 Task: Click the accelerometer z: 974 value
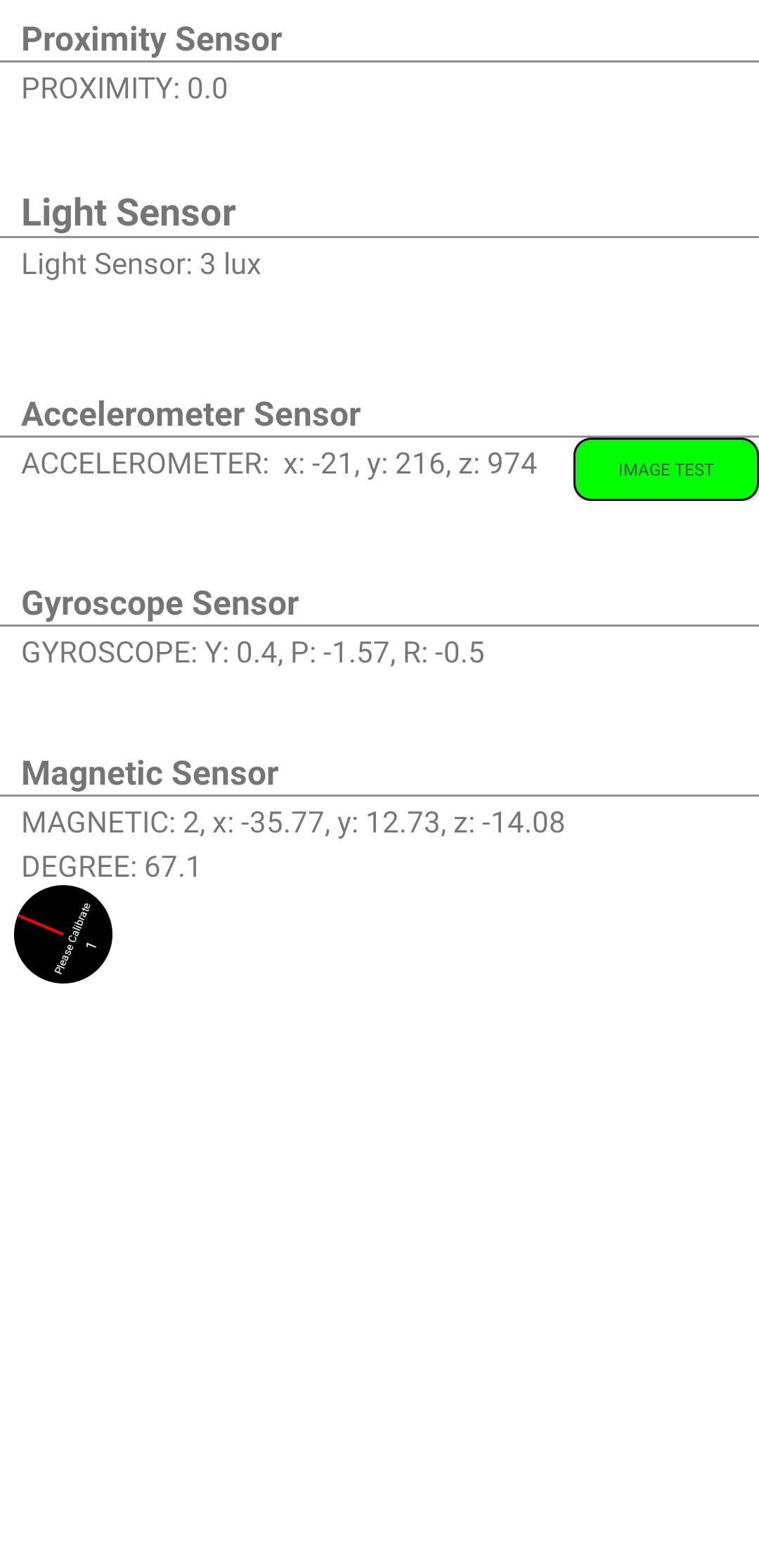click(498, 464)
